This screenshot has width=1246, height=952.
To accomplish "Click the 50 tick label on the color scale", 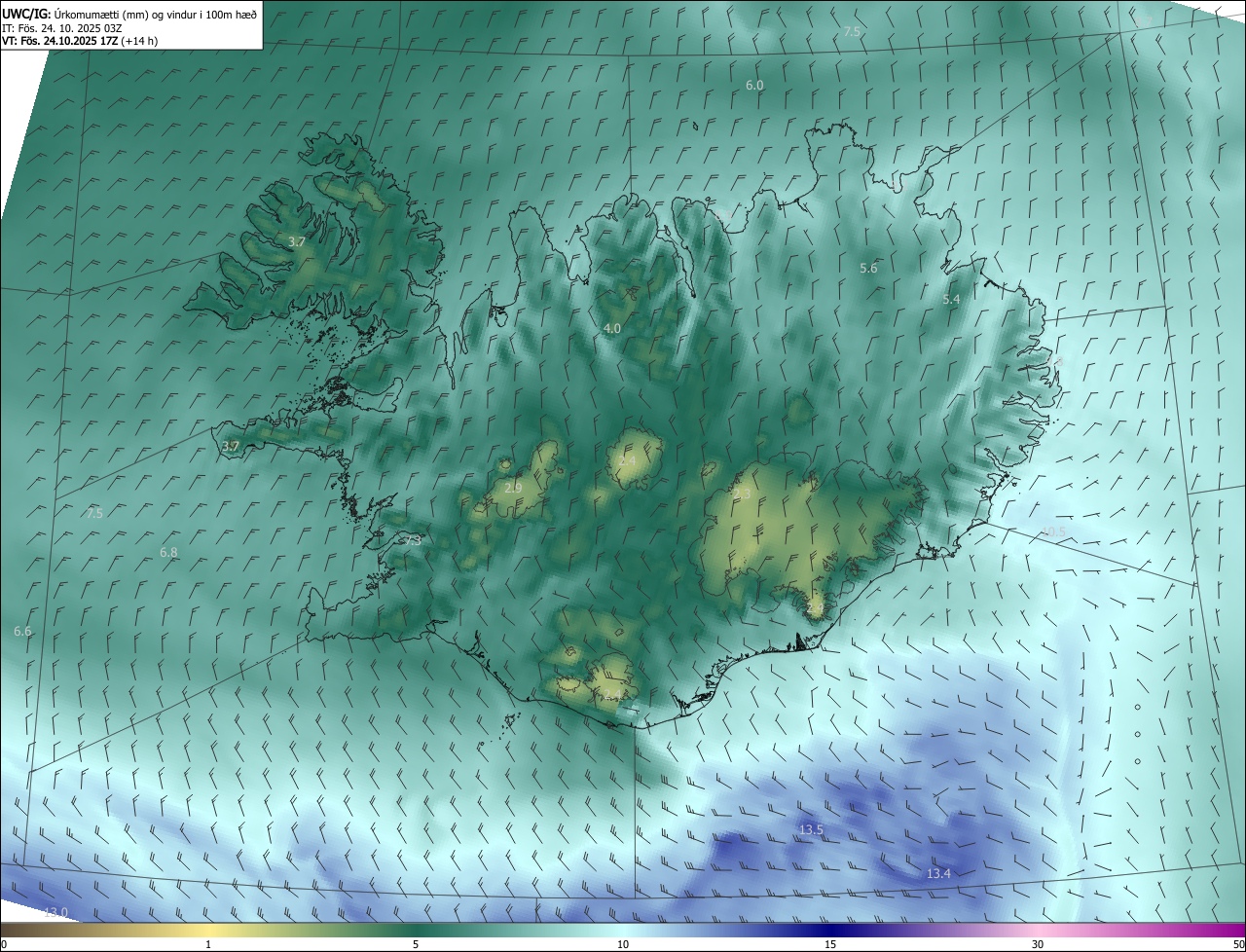I will click(x=1238, y=944).
